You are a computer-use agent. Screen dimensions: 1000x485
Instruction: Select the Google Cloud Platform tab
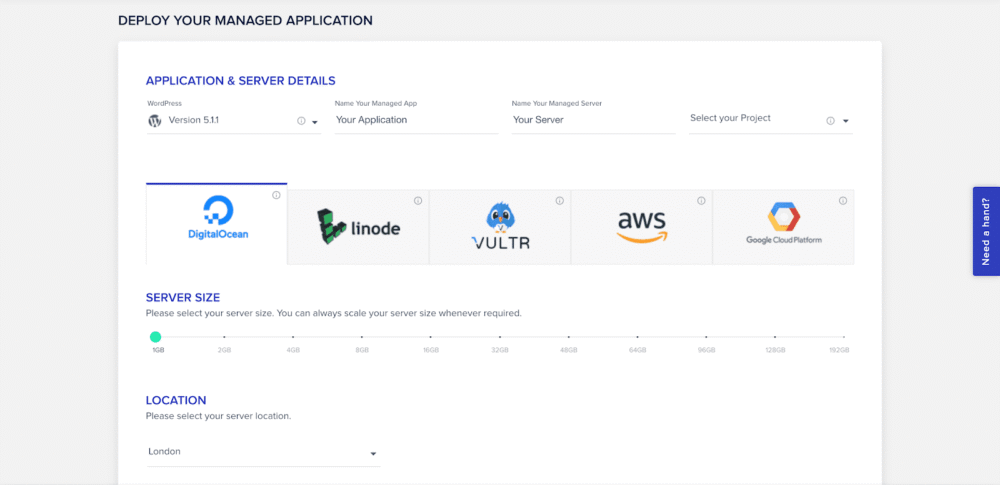tap(783, 228)
